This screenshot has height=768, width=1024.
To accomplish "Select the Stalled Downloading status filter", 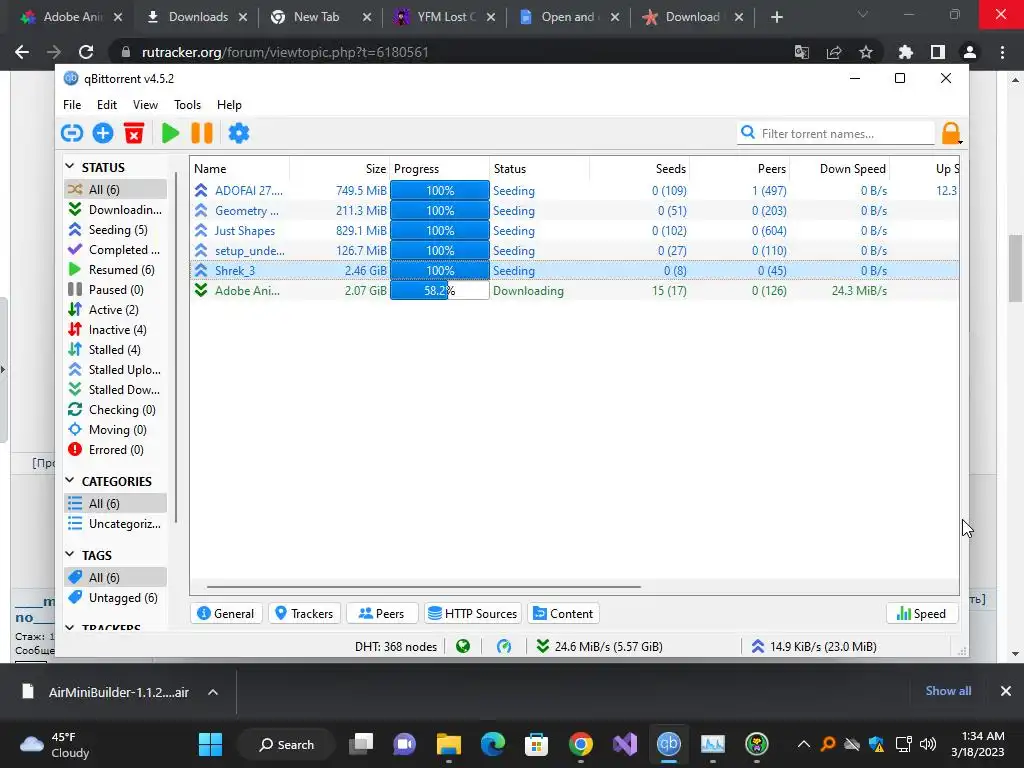I will [115, 390].
